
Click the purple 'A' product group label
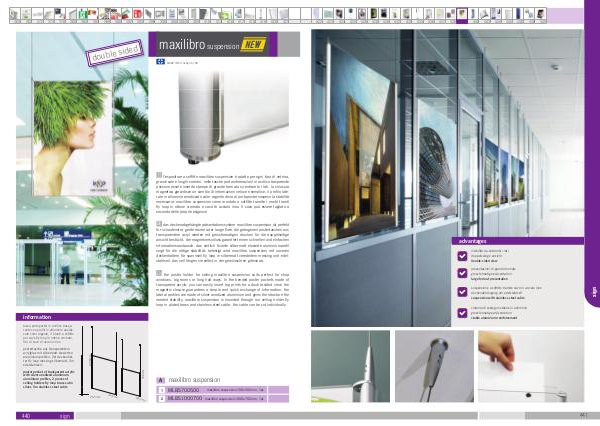tap(161, 380)
